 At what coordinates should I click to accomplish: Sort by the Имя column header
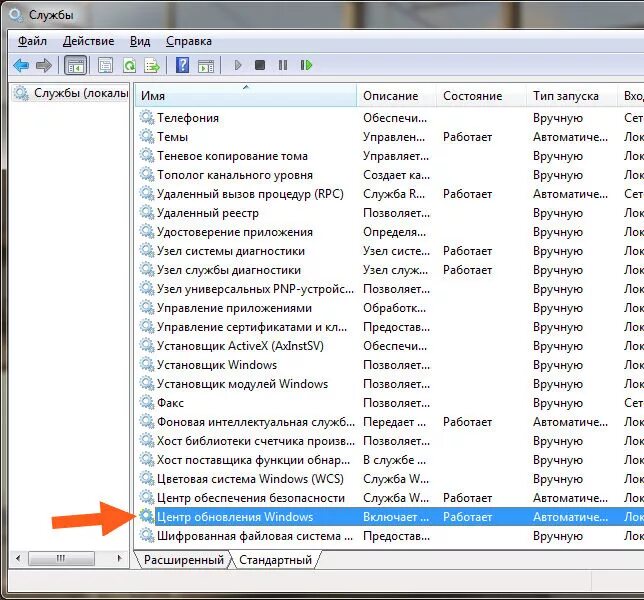(246, 96)
